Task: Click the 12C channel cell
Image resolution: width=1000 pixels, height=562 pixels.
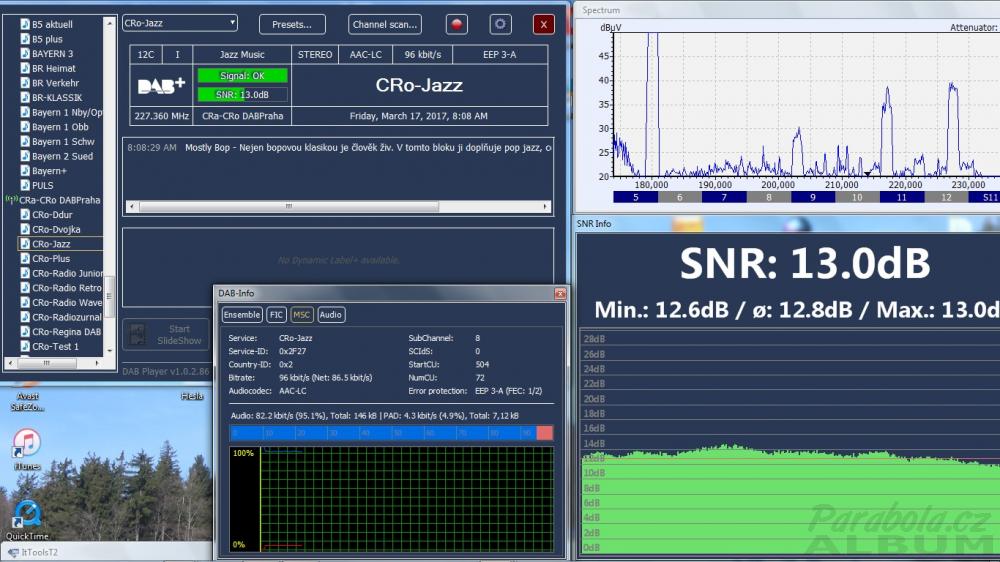Action: [x=146, y=55]
